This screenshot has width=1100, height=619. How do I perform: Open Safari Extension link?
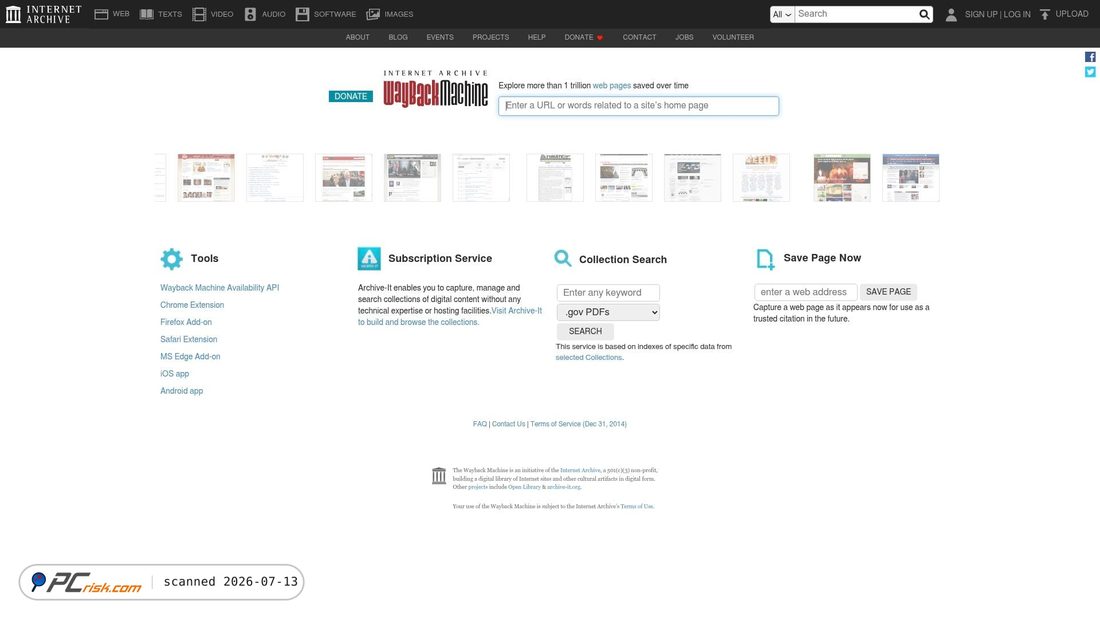click(189, 340)
